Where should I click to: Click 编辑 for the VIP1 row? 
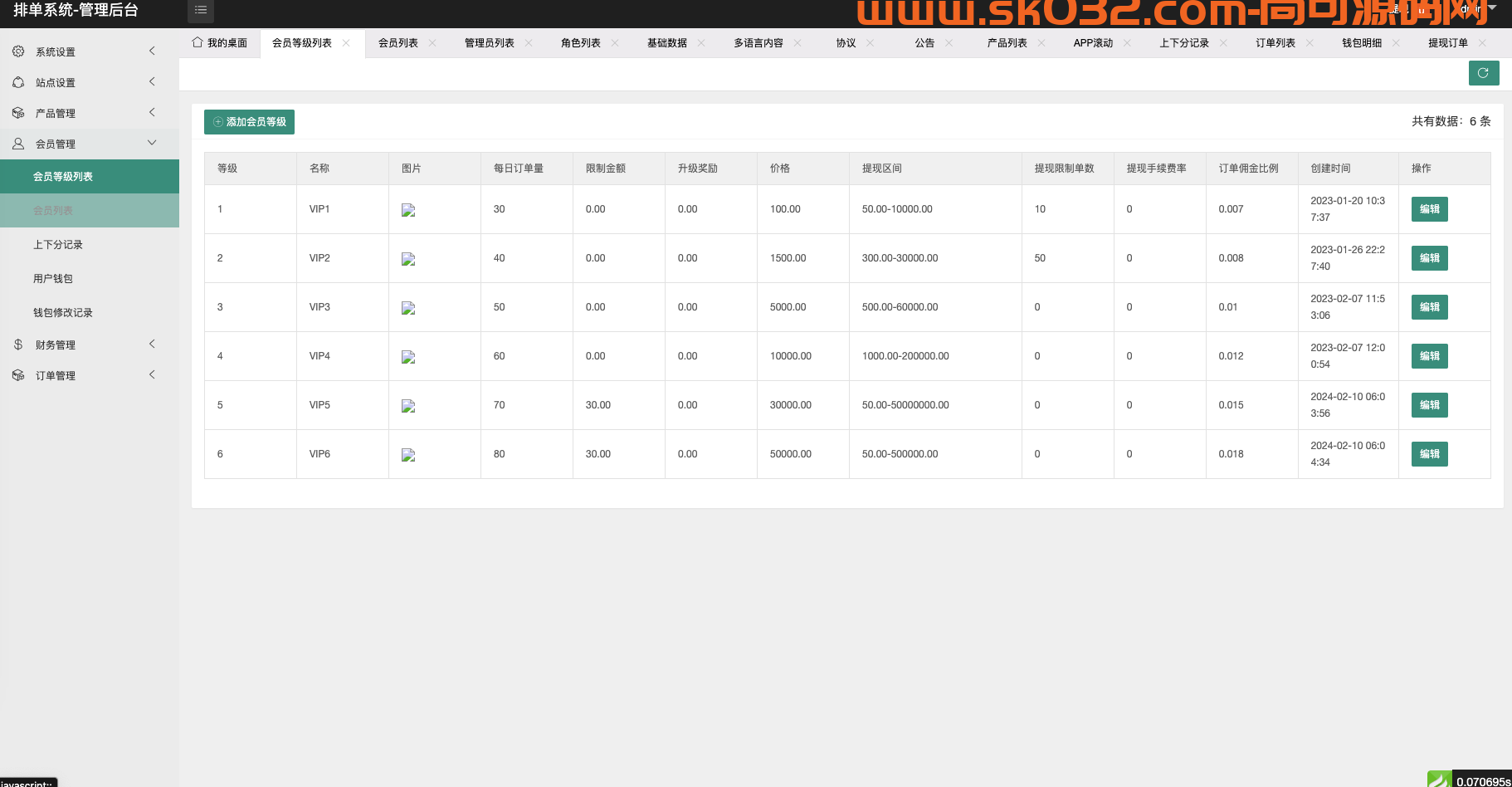(x=1430, y=209)
